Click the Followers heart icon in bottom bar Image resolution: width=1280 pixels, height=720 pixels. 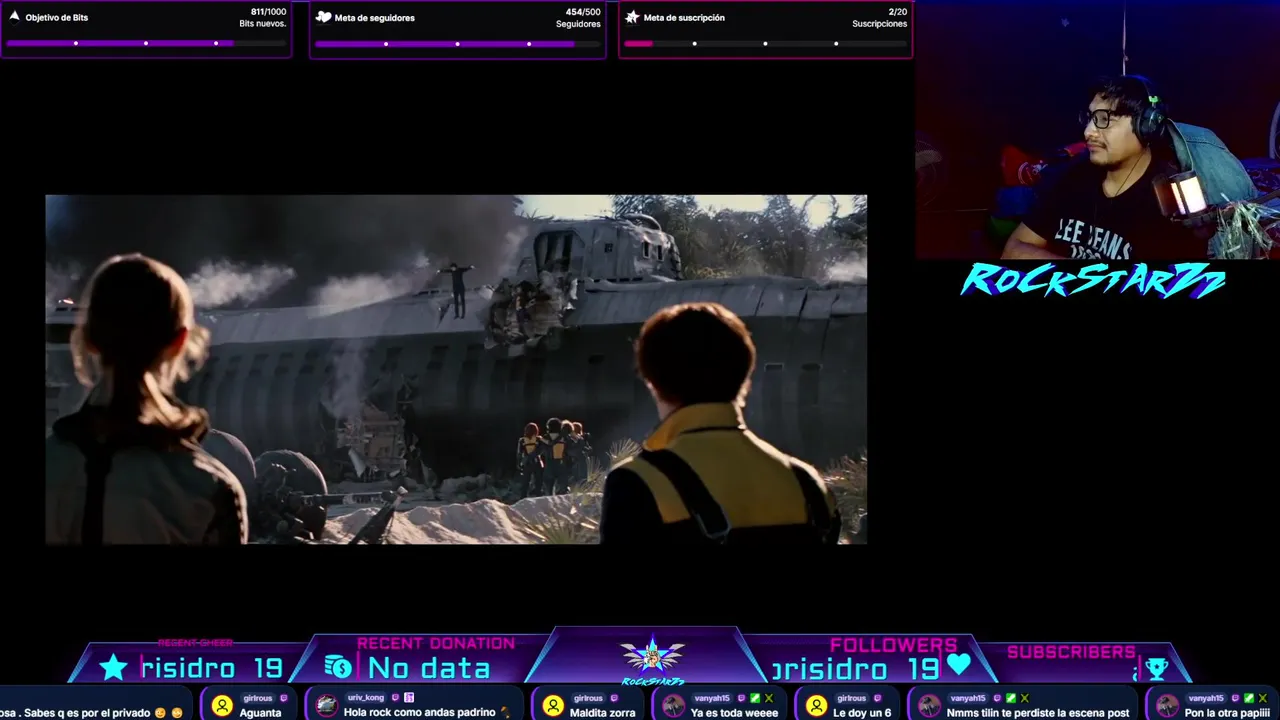959,664
